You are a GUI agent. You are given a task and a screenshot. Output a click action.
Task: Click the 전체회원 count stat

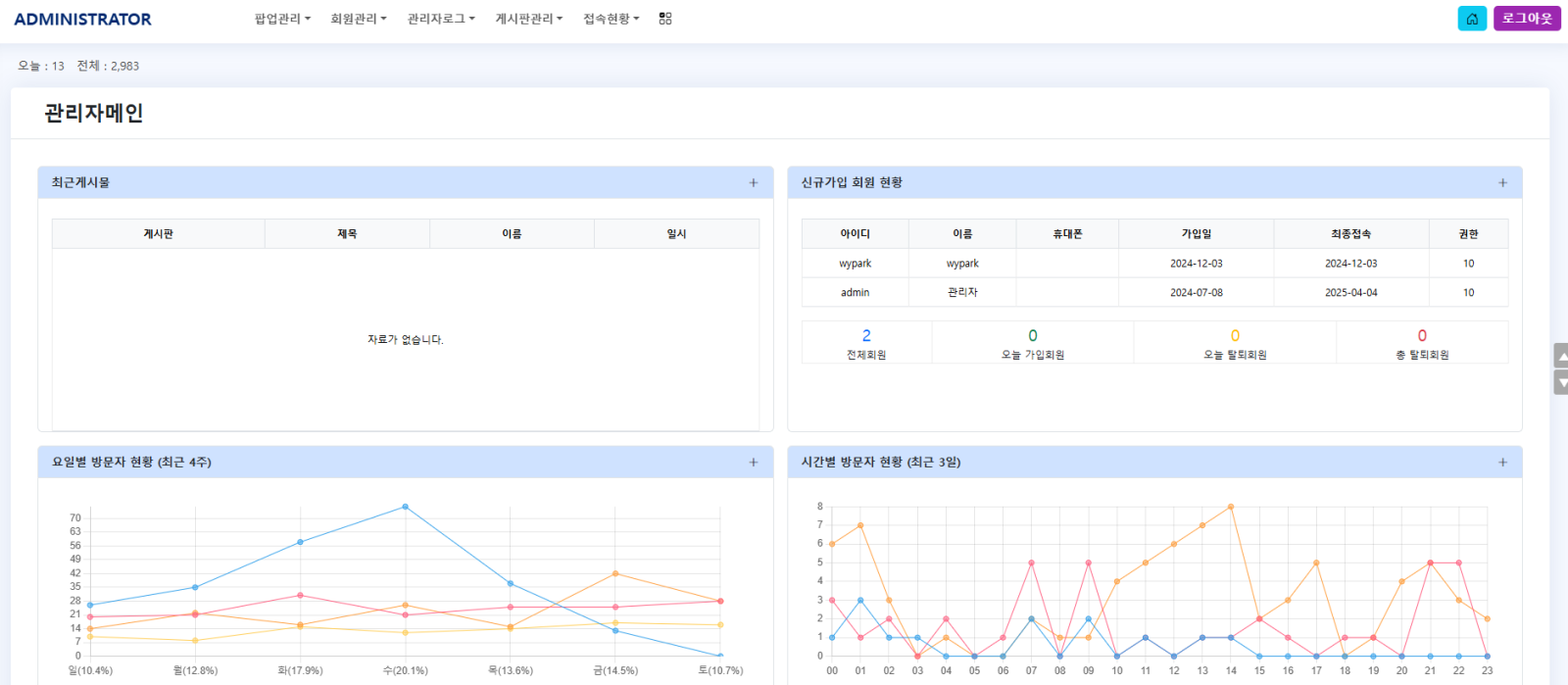pos(866,344)
